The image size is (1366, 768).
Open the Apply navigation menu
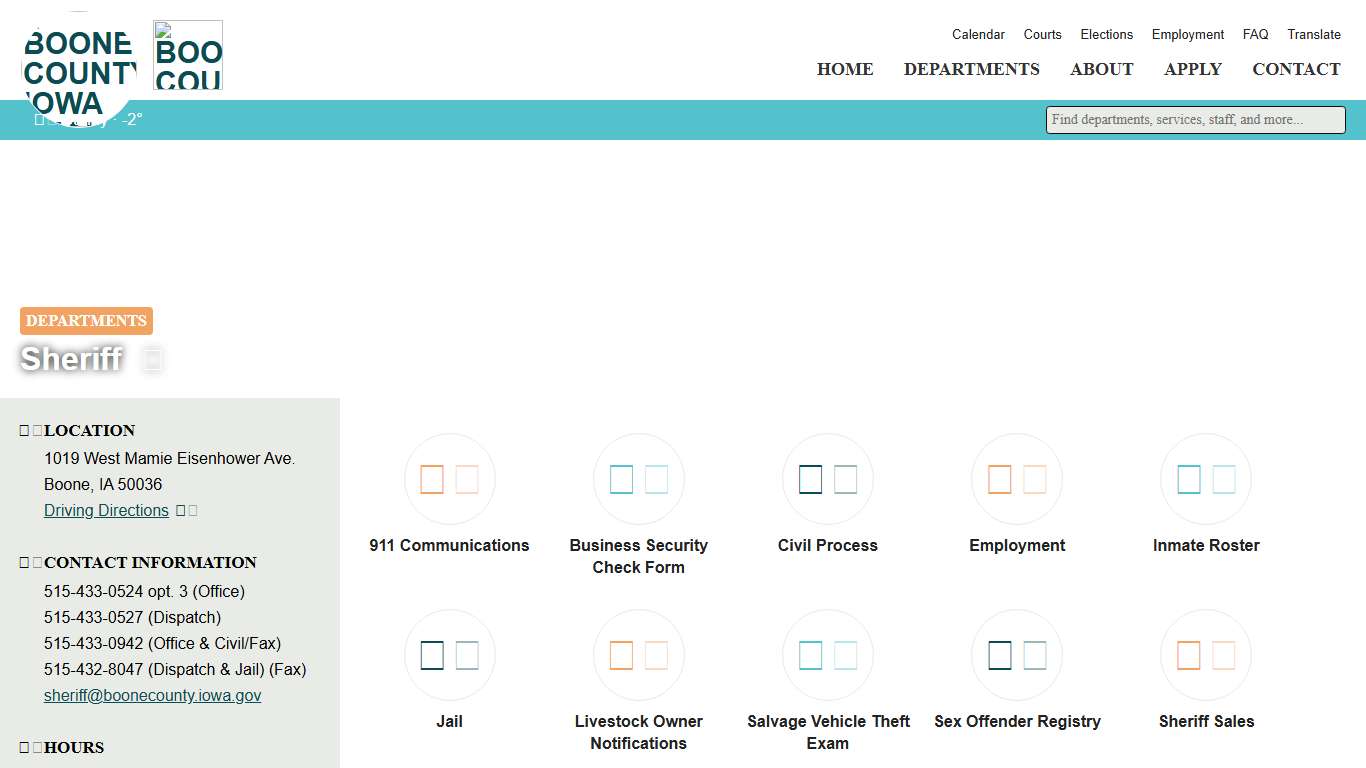pos(1192,69)
